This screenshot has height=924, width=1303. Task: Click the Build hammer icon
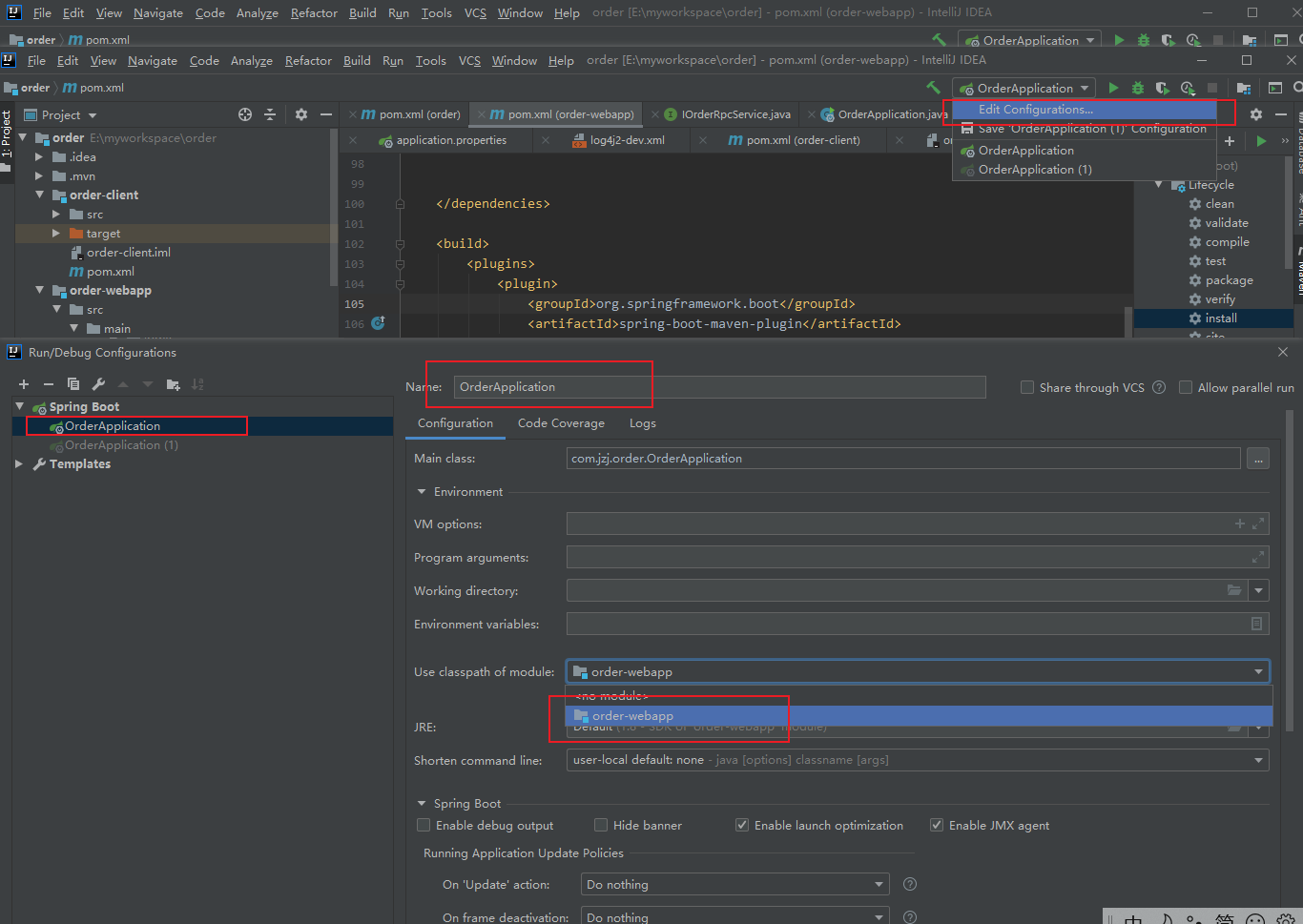[933, 88]
